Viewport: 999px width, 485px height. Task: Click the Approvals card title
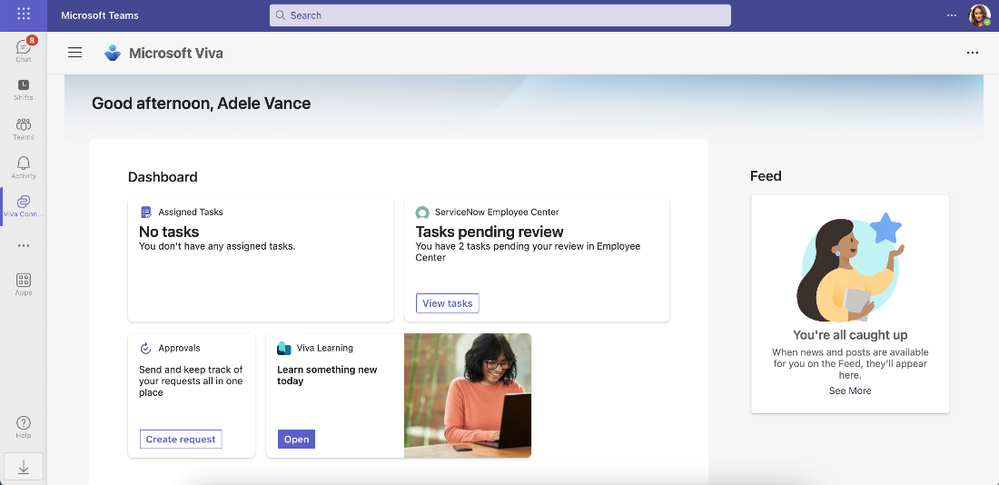click(179, 348)
